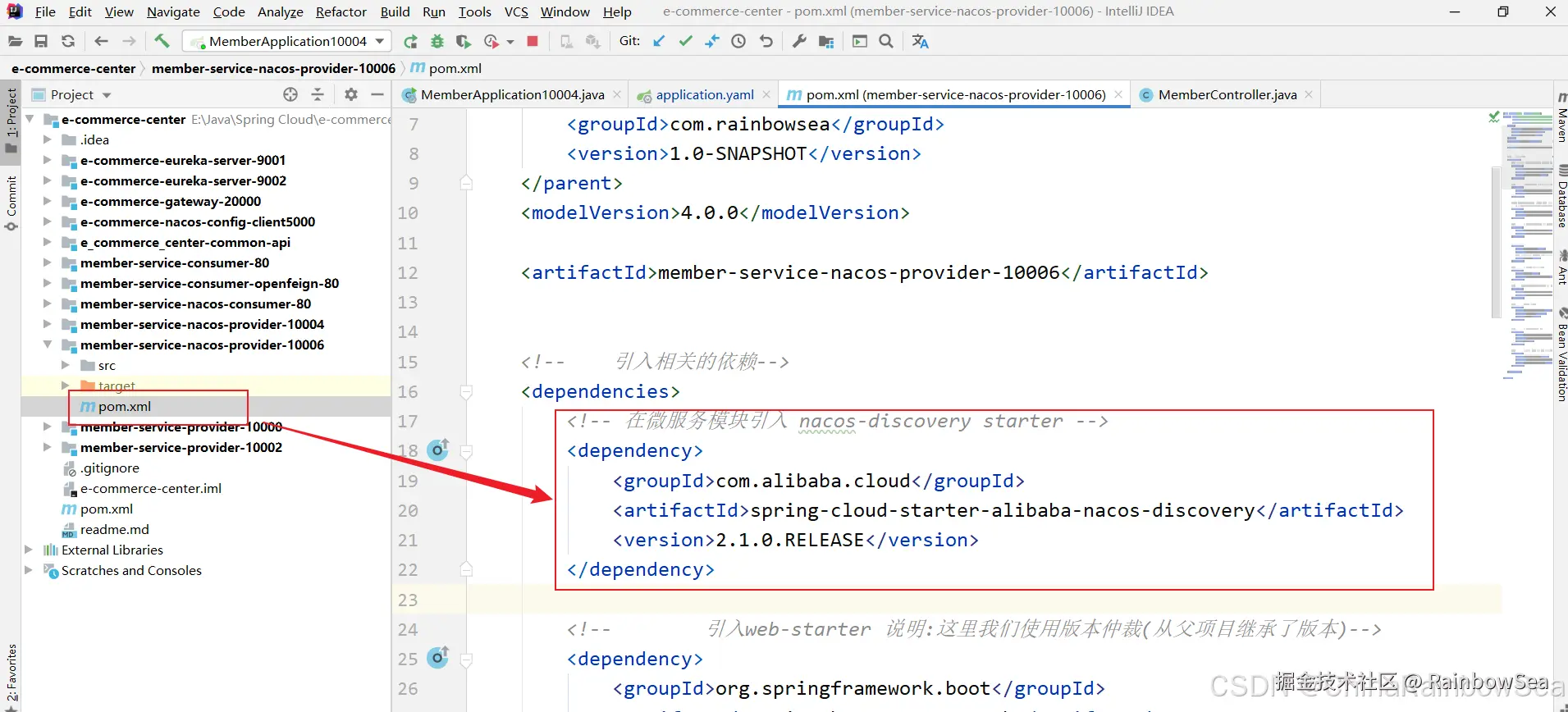Expand Scratches and Consoles node

(x=29, y=570)
